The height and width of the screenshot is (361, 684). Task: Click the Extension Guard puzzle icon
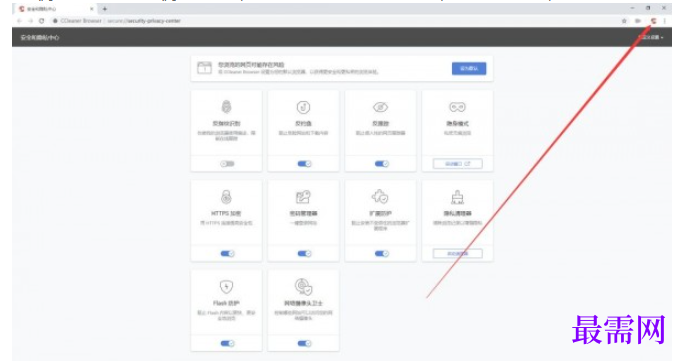coord(380,197)
